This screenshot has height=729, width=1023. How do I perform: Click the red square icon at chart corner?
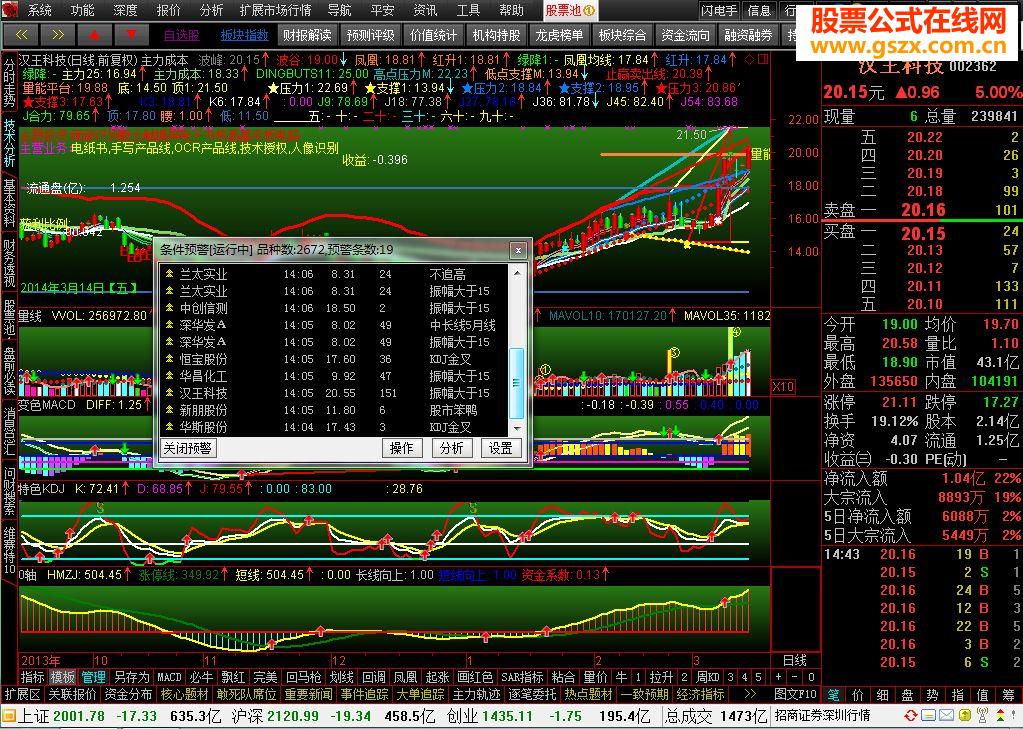pyautogui.click(x=762, y=59)
